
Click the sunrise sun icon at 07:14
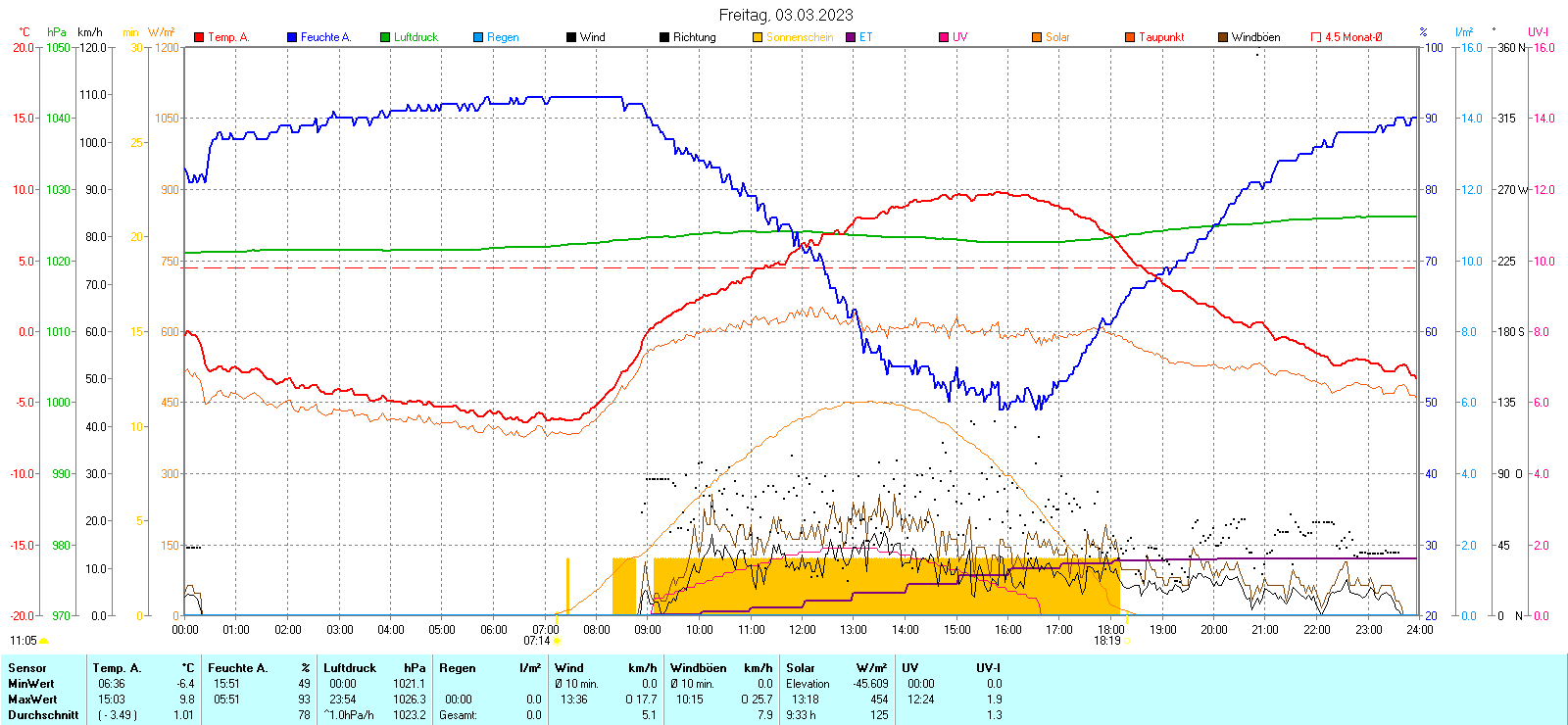coord(557,641)
